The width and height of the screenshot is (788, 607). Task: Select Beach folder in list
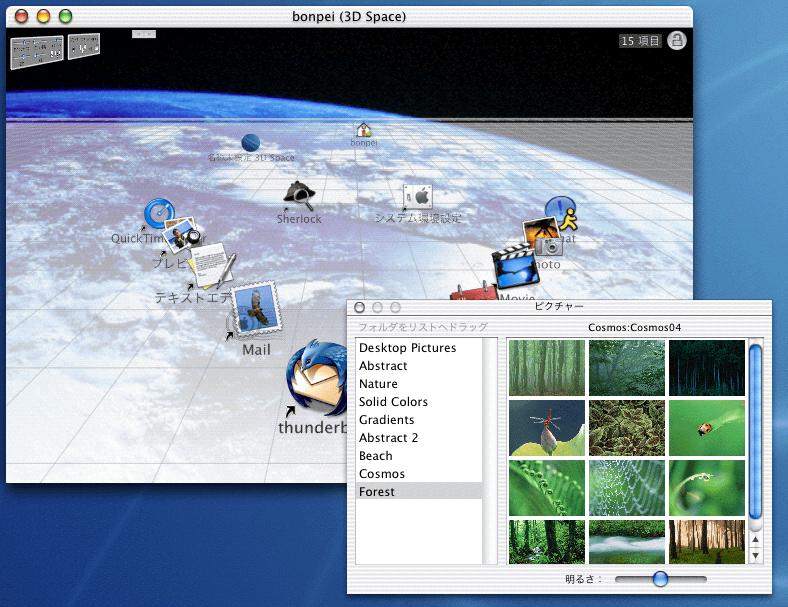coord(419,456)
